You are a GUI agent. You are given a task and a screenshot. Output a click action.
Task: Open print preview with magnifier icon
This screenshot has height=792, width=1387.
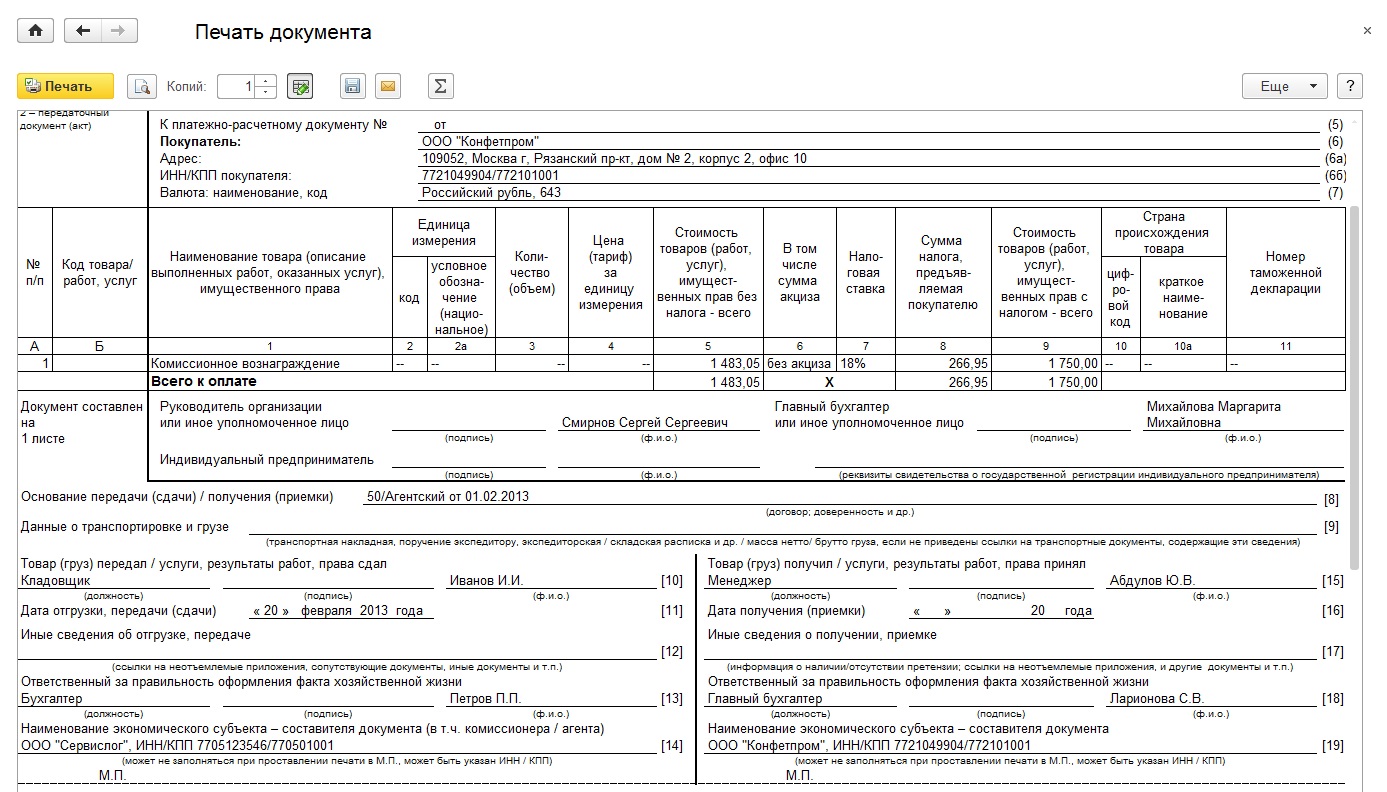click(143, 87)
